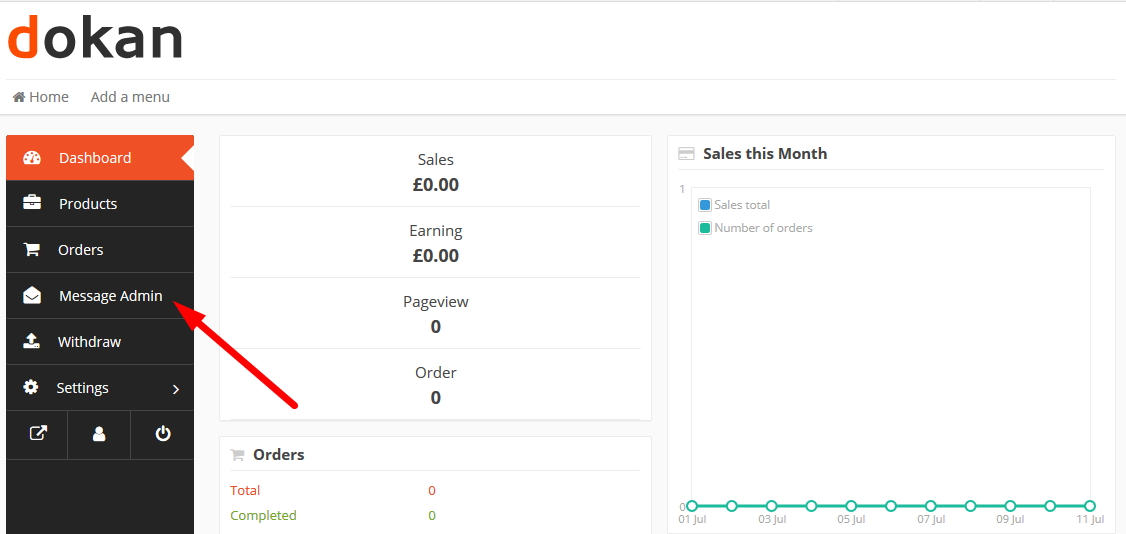Go to the Orders sidebar menu item
Image resolution: width=1126 pixels, height=534 pixels.
pos(100,250)
